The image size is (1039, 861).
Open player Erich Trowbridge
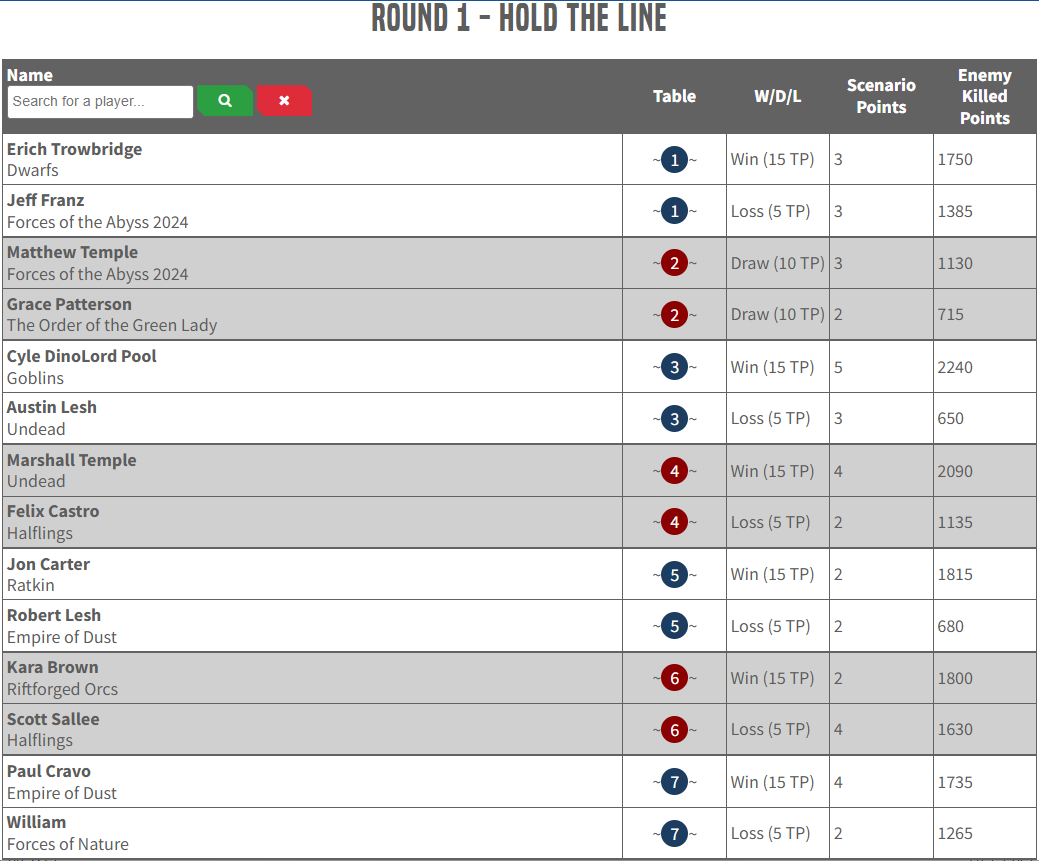click(74, 149)
